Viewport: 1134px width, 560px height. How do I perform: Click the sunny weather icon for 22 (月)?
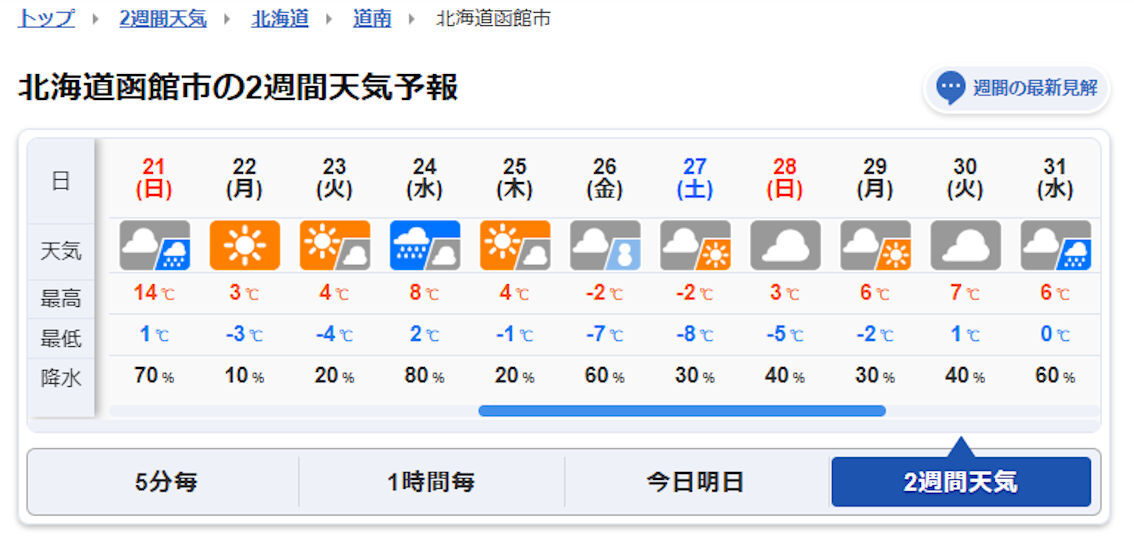pos(244,245)
